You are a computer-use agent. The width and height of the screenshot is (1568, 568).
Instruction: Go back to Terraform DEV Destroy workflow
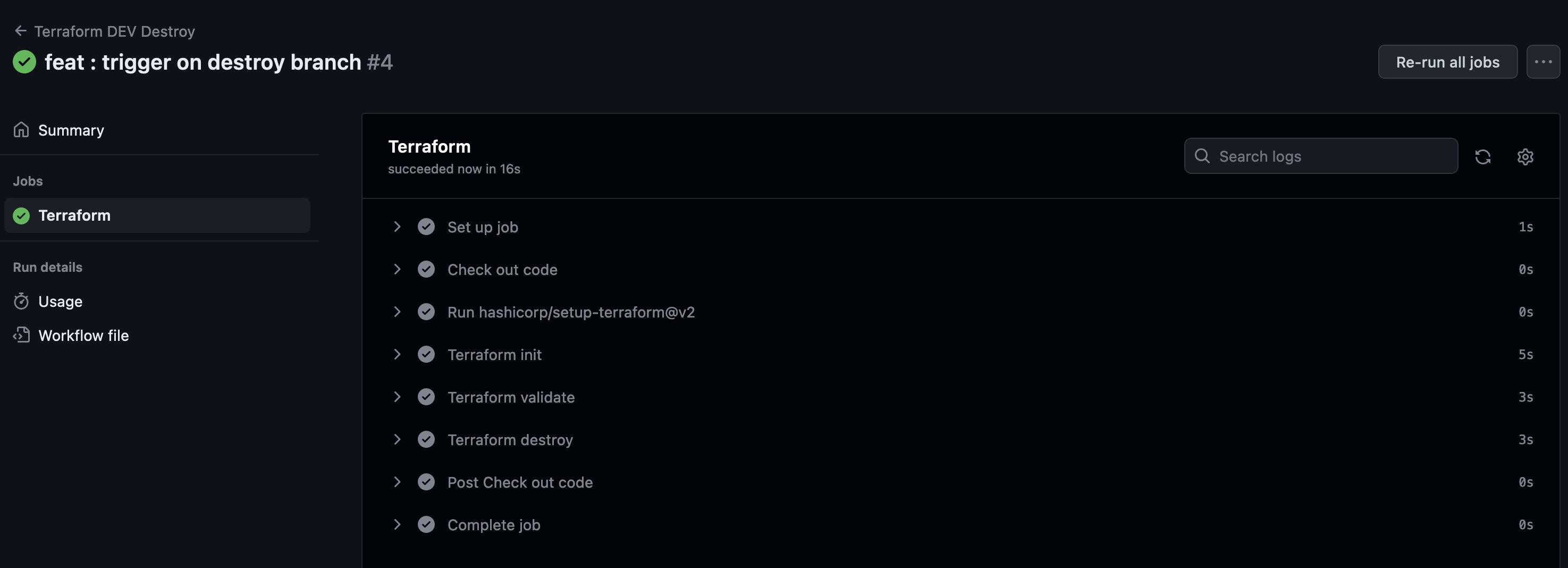[x=114, y=31]
